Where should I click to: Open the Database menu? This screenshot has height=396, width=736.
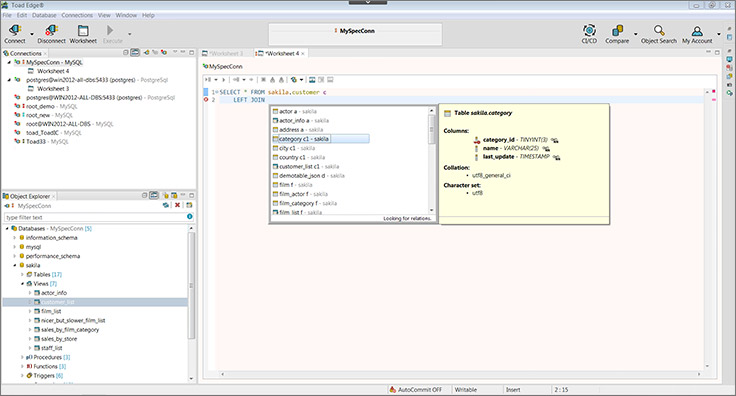(x=44, y=15)
